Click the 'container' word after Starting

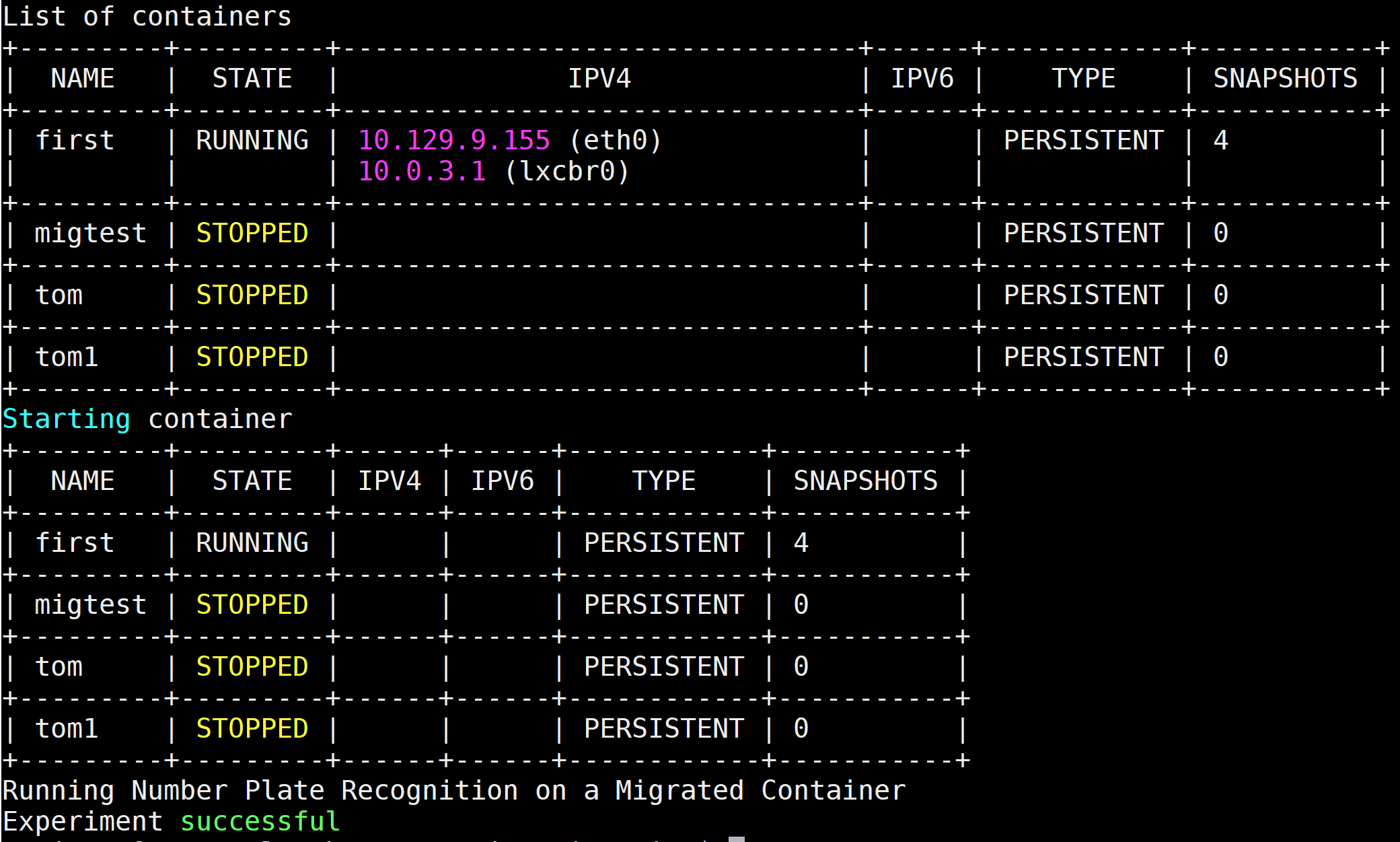(x=220, y=419)
